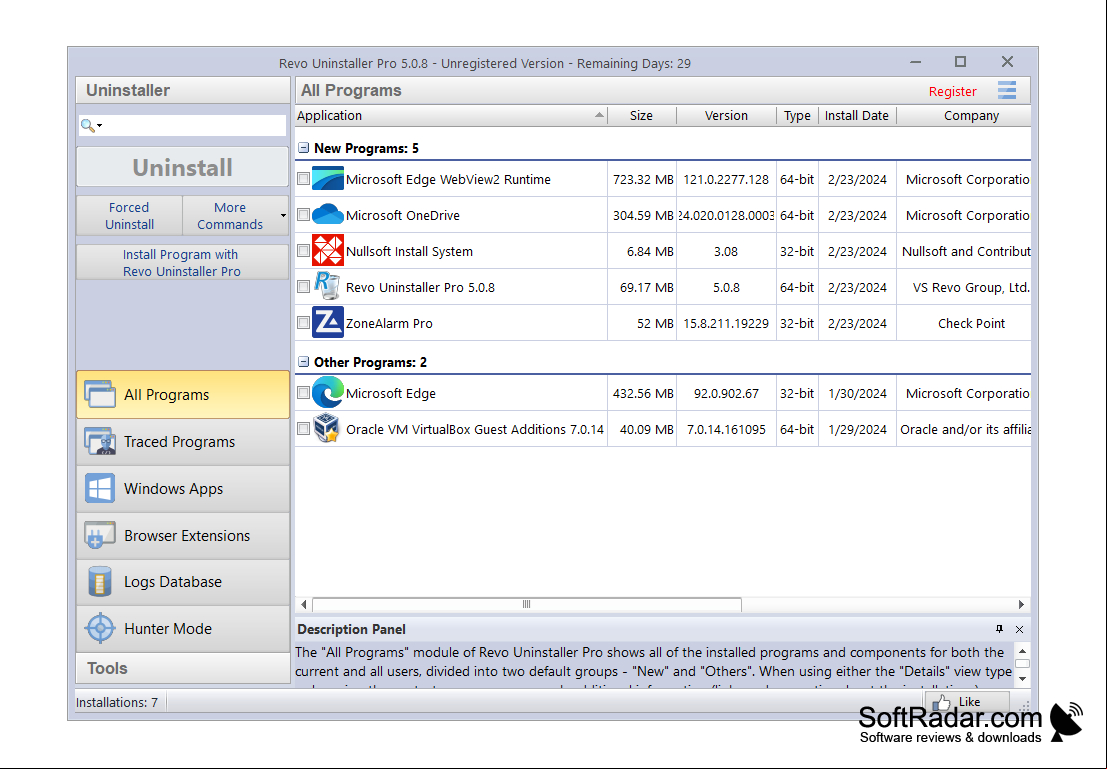
Task: Click the 1/29/2024 install date cell
Action: click(857, 429)
